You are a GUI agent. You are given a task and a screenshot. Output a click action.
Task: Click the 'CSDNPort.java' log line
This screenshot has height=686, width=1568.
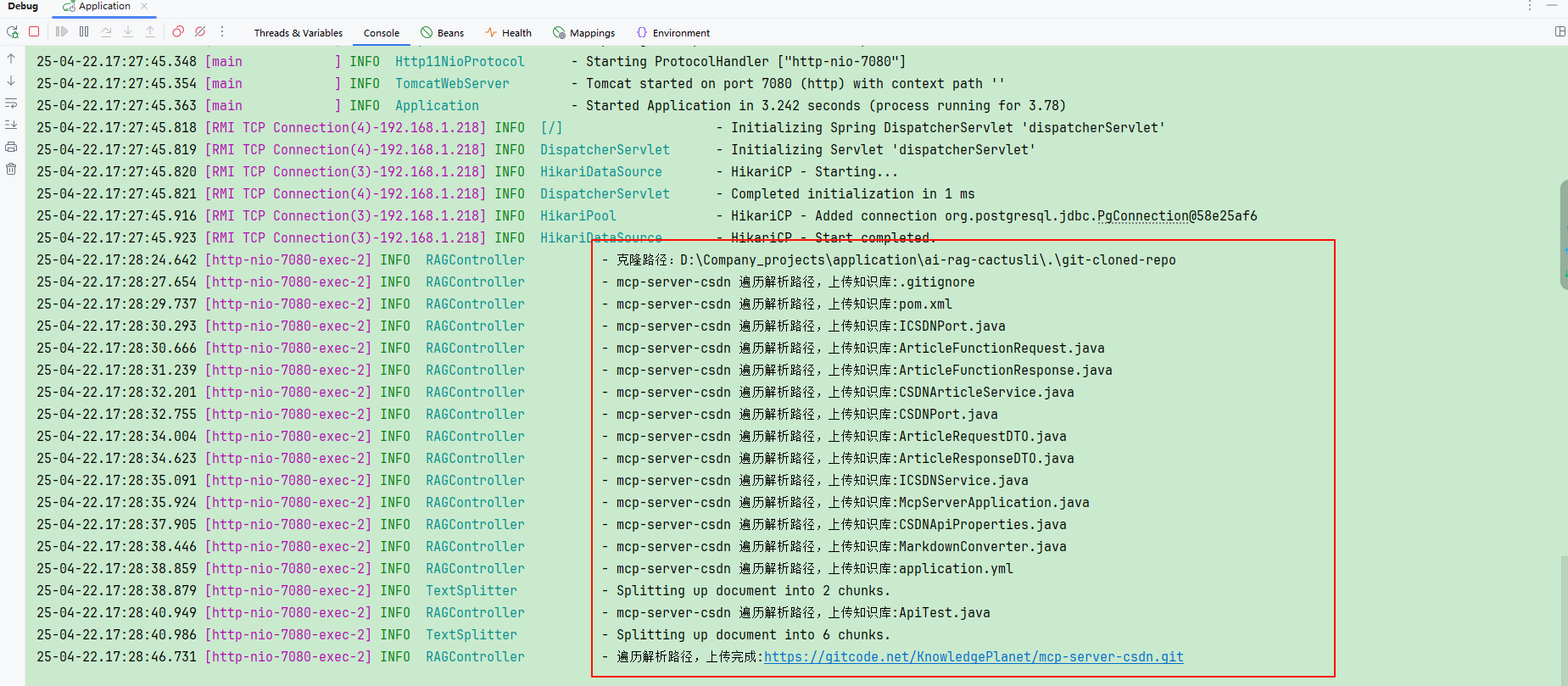click(x=799, y=415)
